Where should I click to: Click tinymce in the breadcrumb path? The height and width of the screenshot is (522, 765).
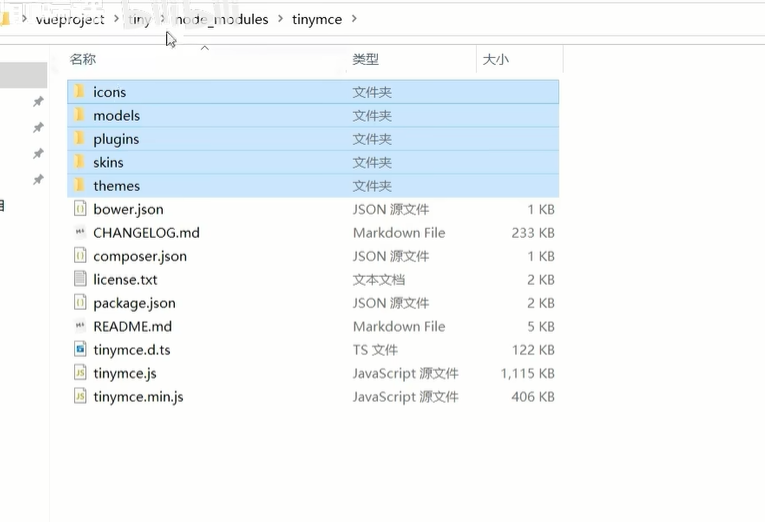[317, 20]
